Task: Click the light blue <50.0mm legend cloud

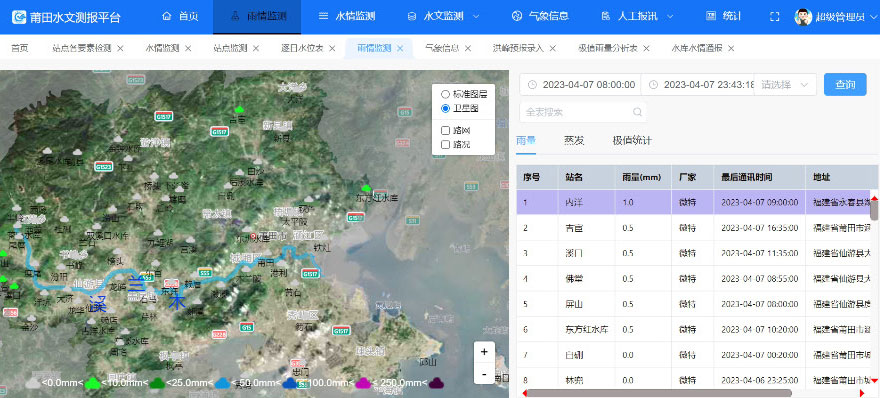Action: tap(223, 383)
